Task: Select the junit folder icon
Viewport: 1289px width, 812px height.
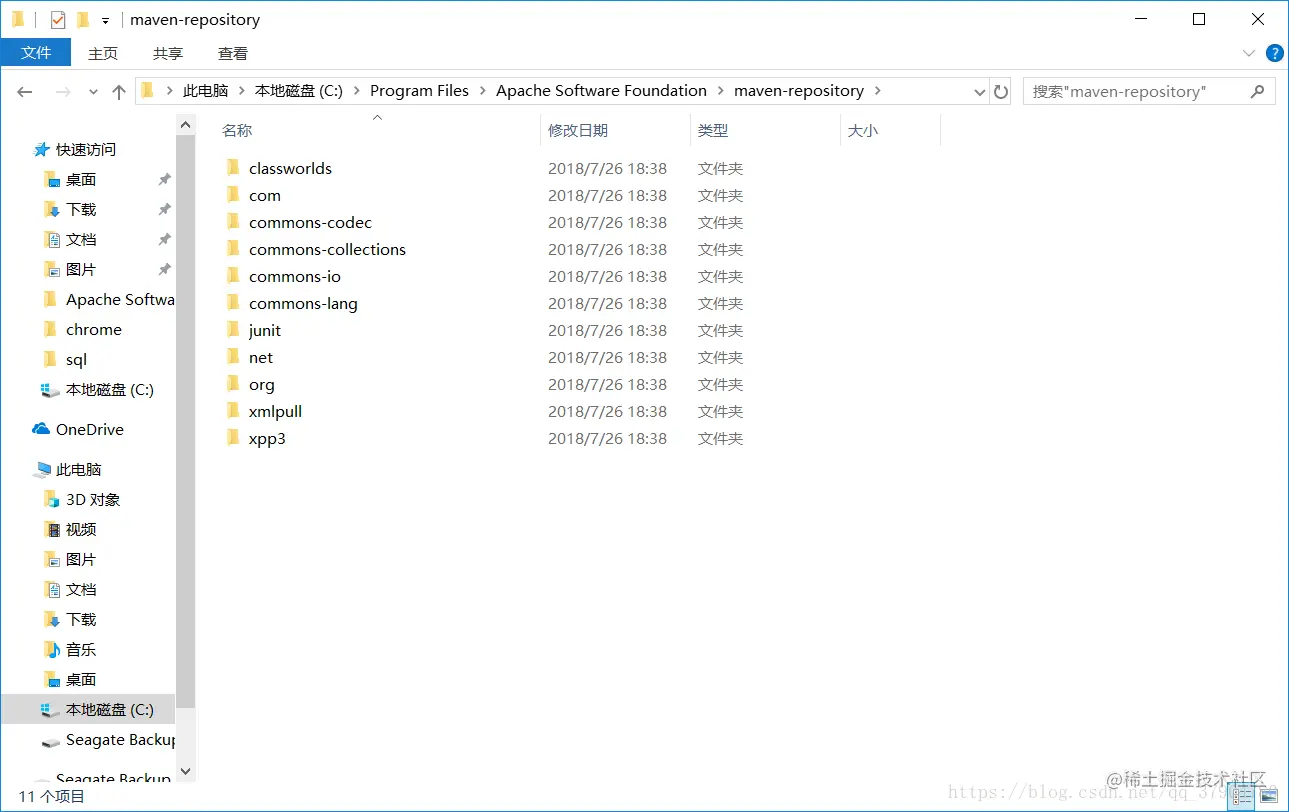Action: 233,329
